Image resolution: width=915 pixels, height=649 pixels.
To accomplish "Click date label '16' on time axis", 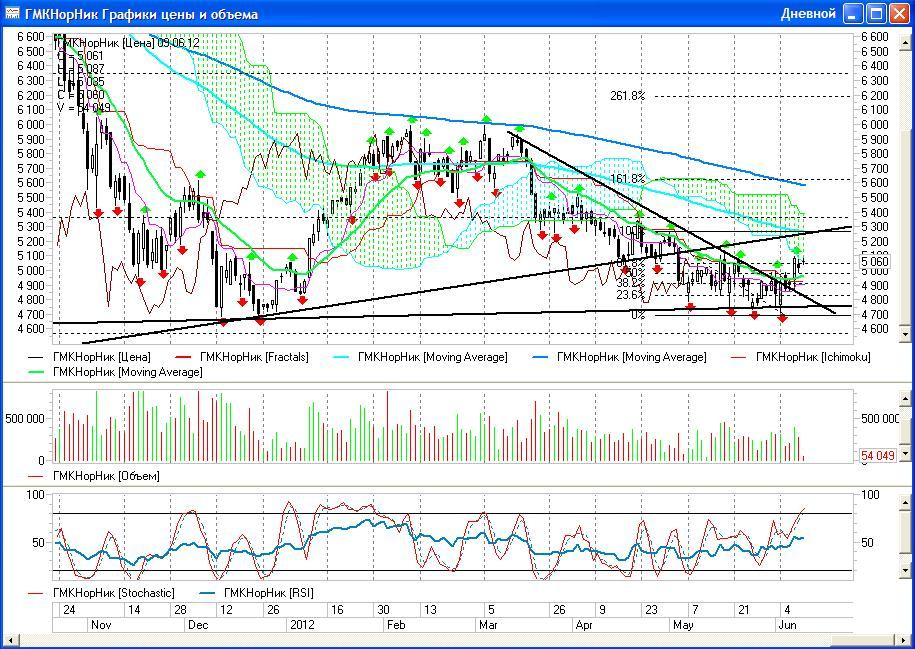I will pos(337,610).
